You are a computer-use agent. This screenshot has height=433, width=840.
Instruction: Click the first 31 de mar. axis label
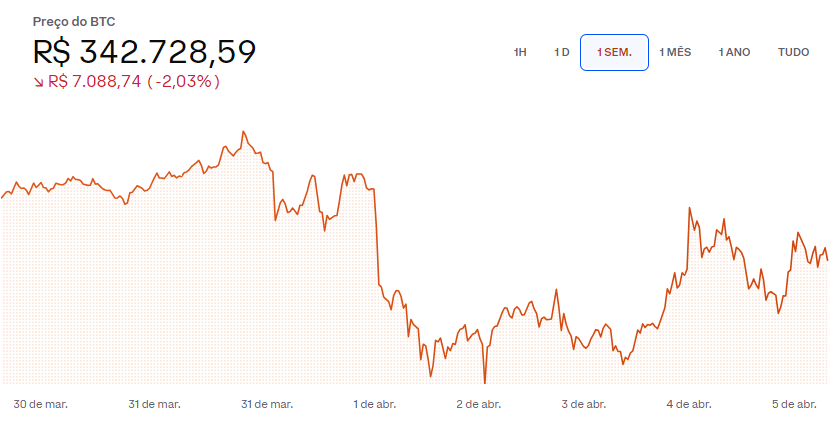[x=154, y=404]
